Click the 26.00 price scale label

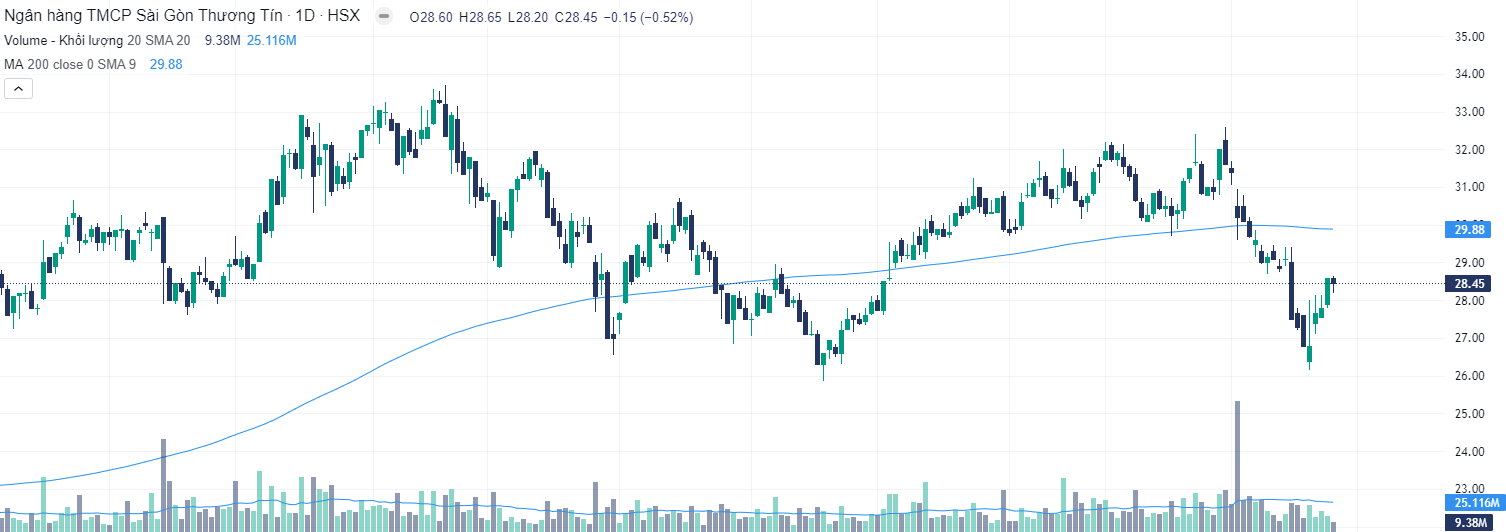[x=1468, y=376]
